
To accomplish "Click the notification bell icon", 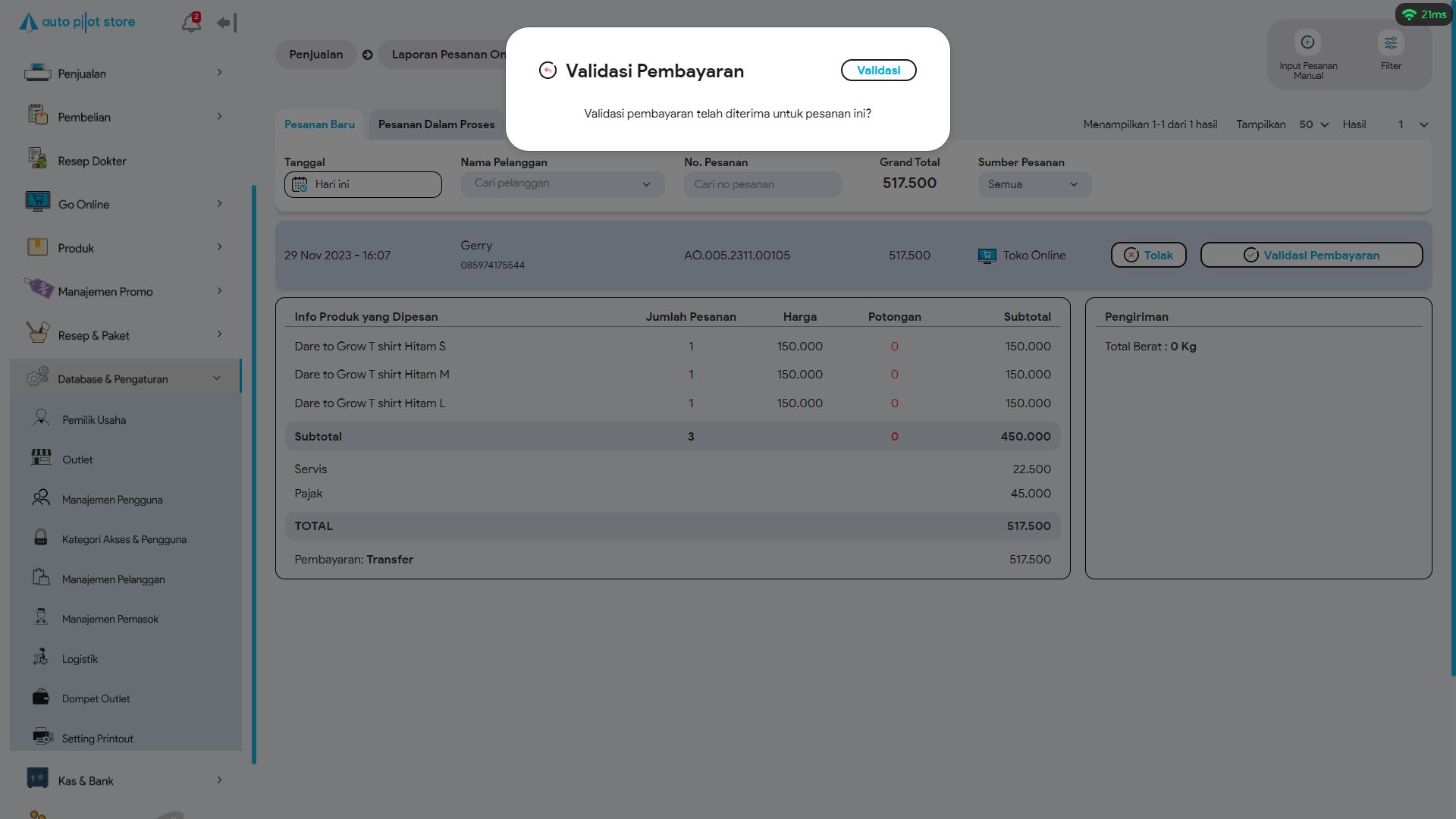I will pos(190,24).
